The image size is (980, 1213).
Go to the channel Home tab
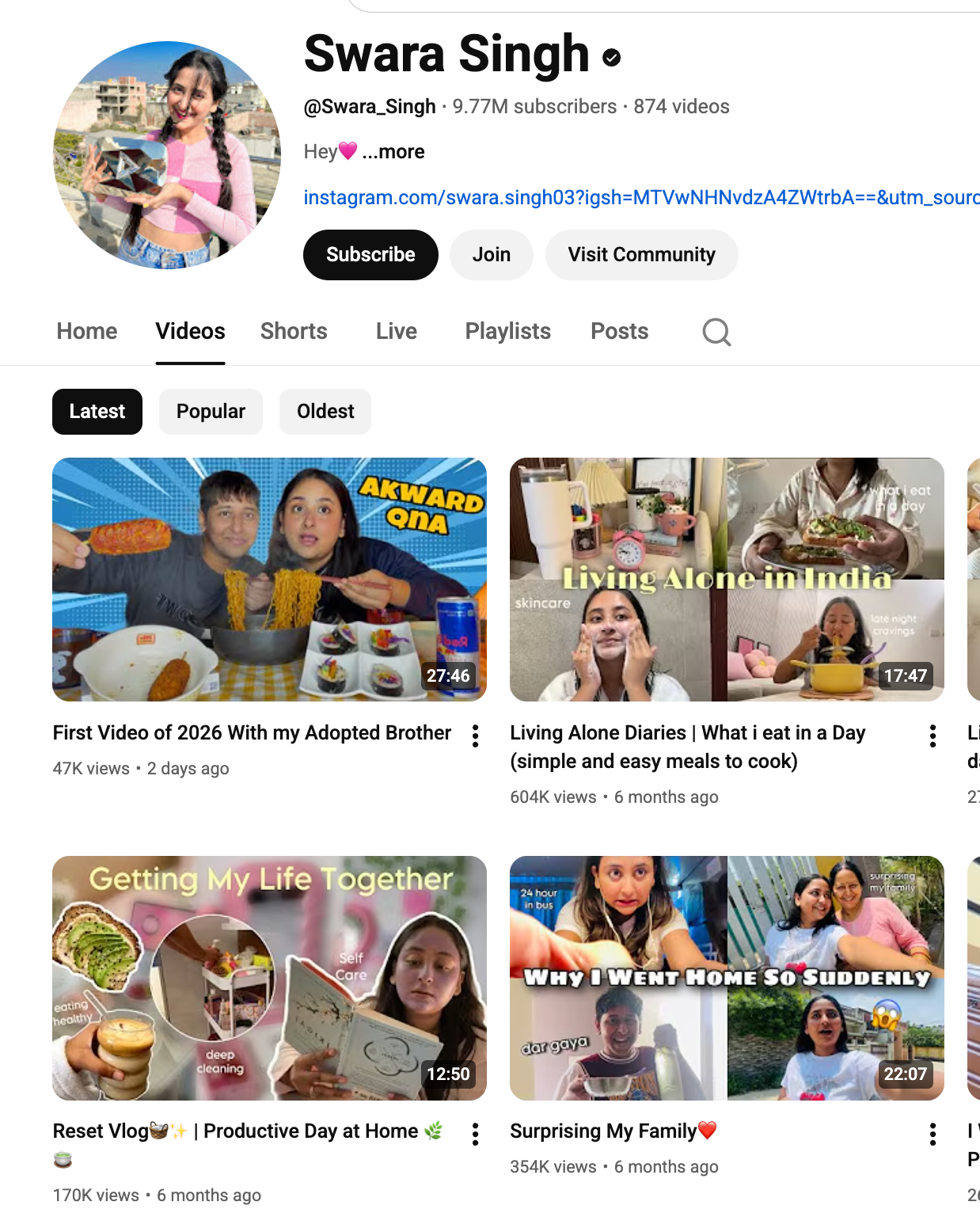click(87, 331)
